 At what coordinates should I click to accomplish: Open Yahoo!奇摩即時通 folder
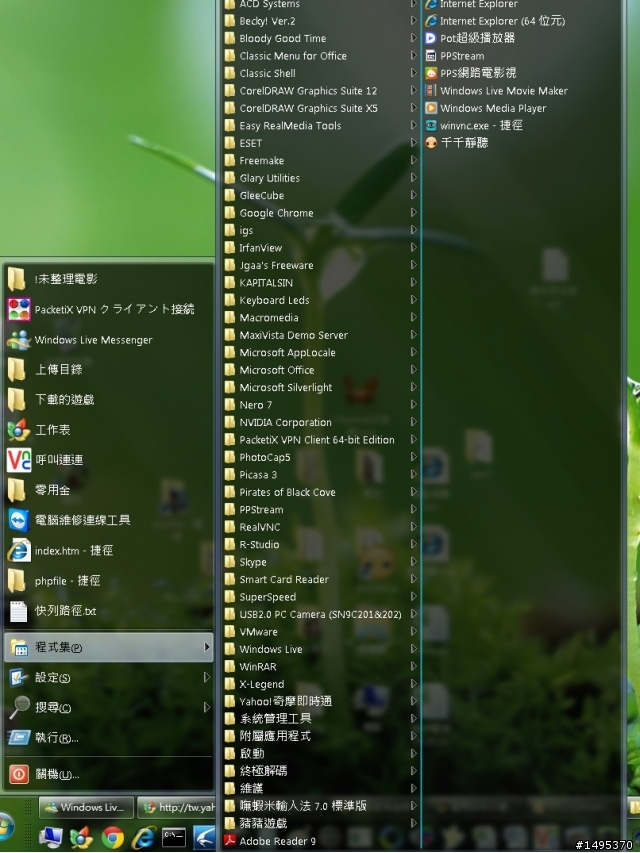click(321, 701)
